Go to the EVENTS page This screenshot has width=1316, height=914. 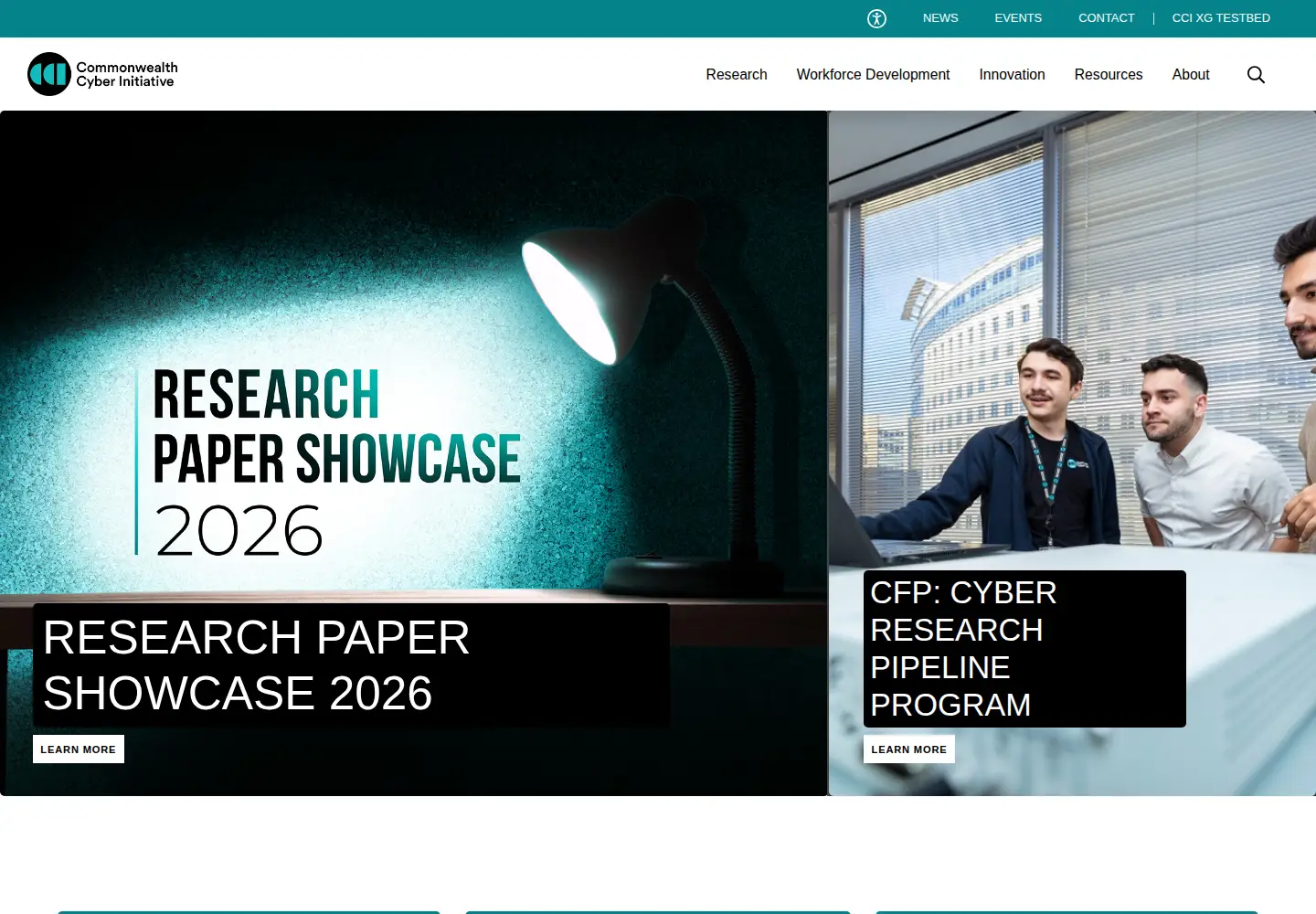click(1018, 18)
